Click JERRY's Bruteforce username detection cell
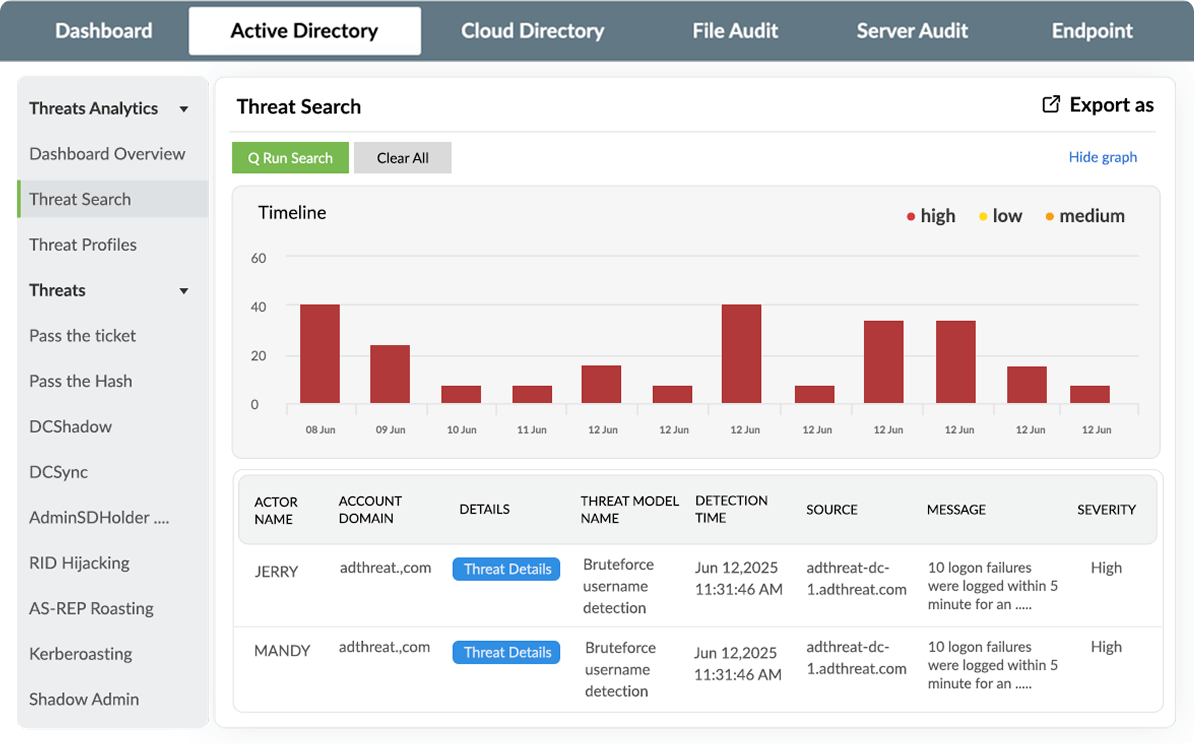Screen dimensions: 1194x744 tap(618, 586)
